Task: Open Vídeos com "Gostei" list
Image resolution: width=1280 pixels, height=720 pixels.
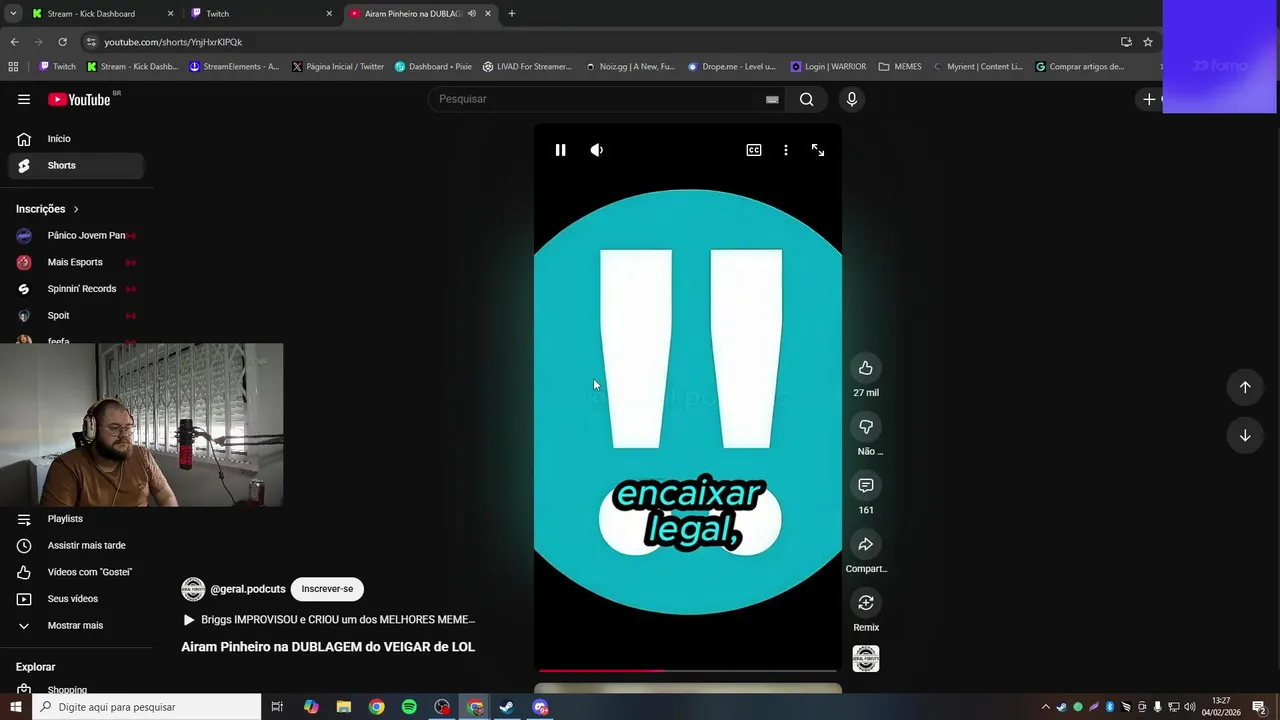Action: point(76,572)
